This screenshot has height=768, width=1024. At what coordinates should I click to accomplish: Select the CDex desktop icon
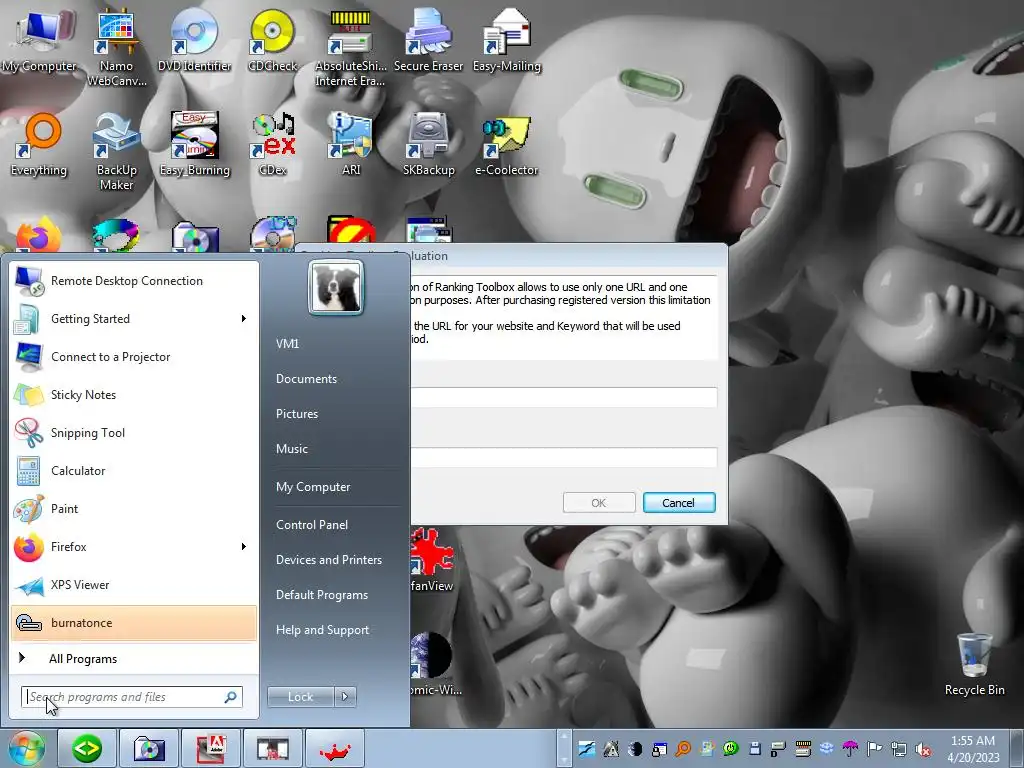tap(272, 145)
